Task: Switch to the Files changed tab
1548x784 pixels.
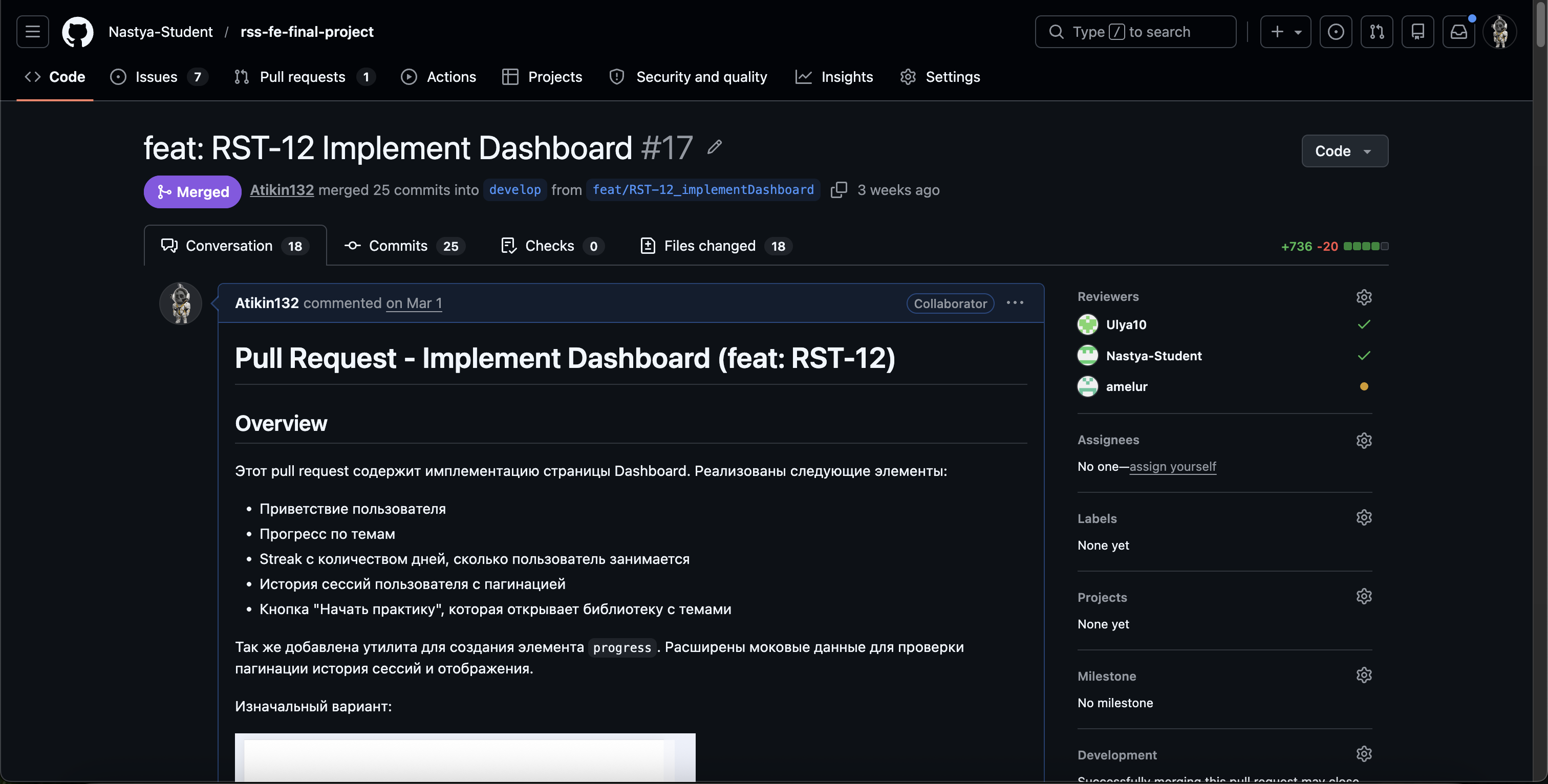Action: 709,246
